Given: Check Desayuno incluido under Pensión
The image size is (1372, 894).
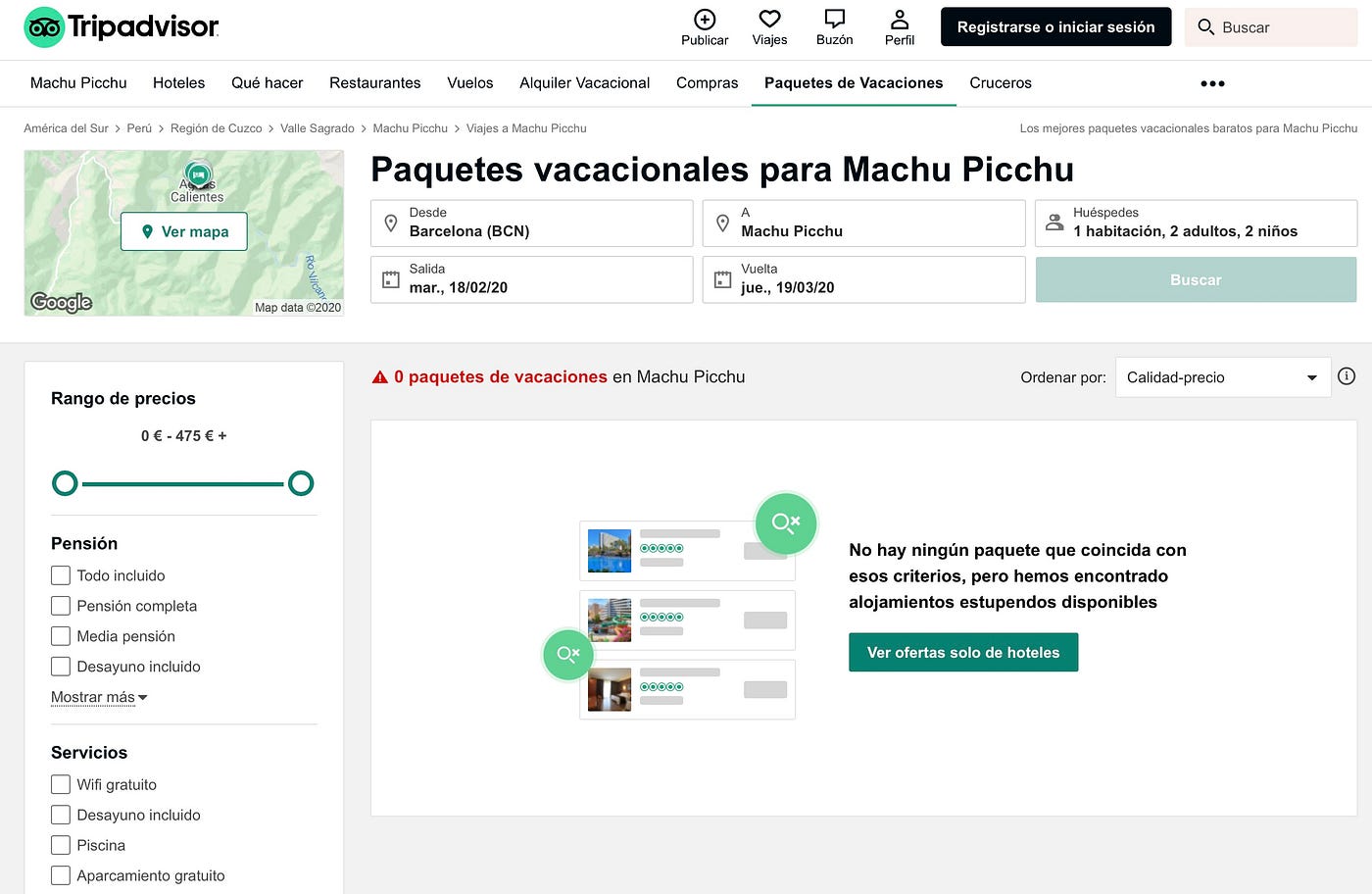Looking at the screenshot, I should 61,667.
